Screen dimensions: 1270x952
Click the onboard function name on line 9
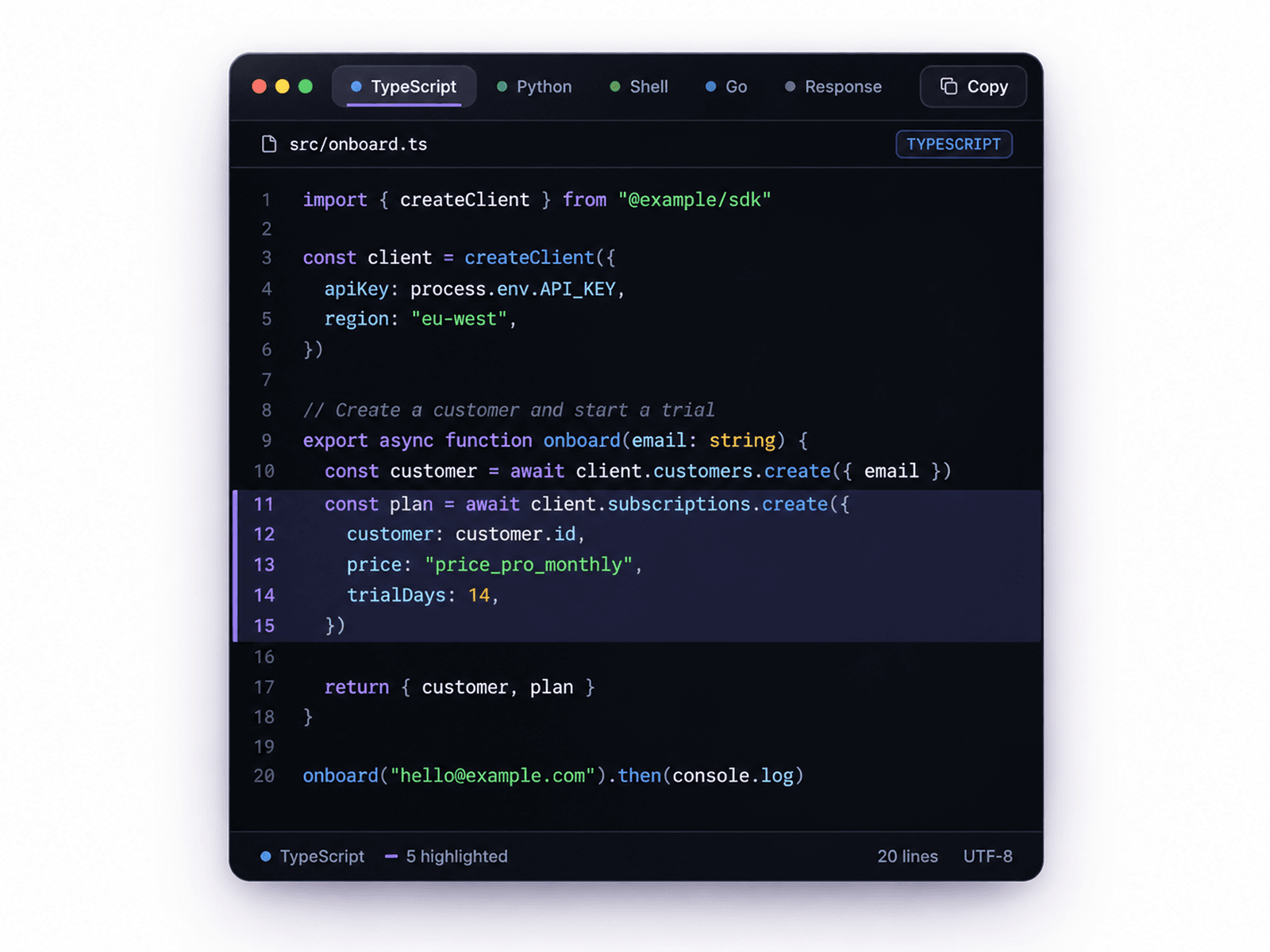[x=582, y=440]
